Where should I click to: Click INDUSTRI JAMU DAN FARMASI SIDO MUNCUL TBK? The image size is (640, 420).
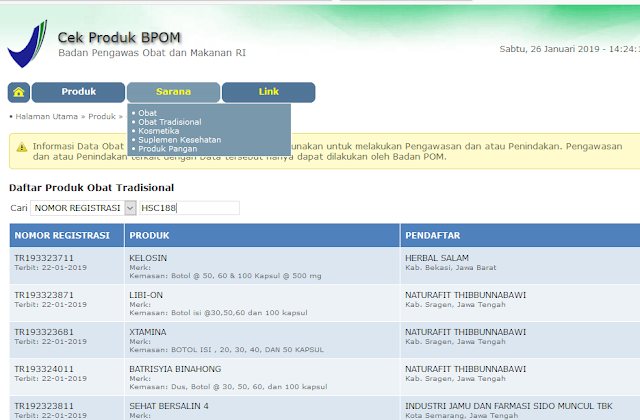(509, 406)
